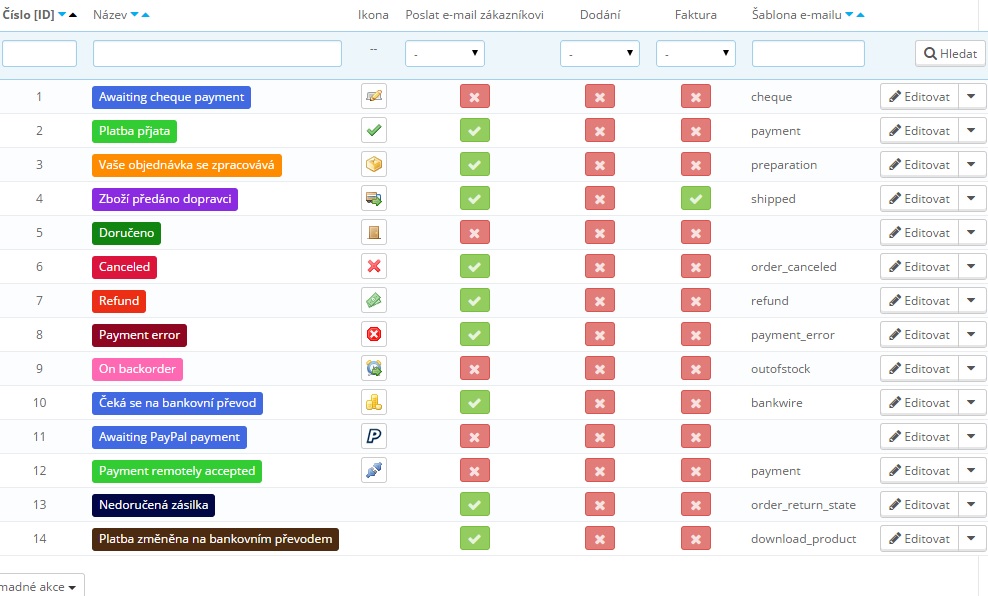Focus the Název filter field
The height and width of the screenshot is (596, 988).
coord(217,54)
